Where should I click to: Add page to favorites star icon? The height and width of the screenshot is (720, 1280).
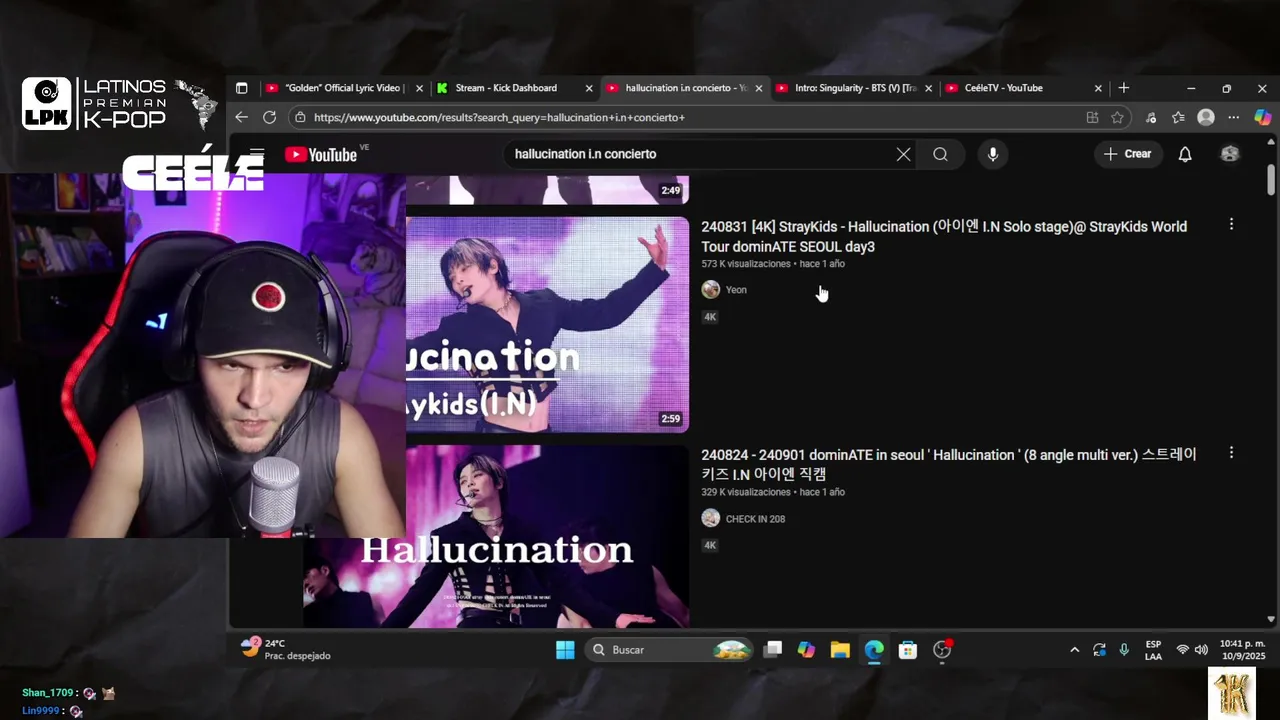(x=1117, y=117)
